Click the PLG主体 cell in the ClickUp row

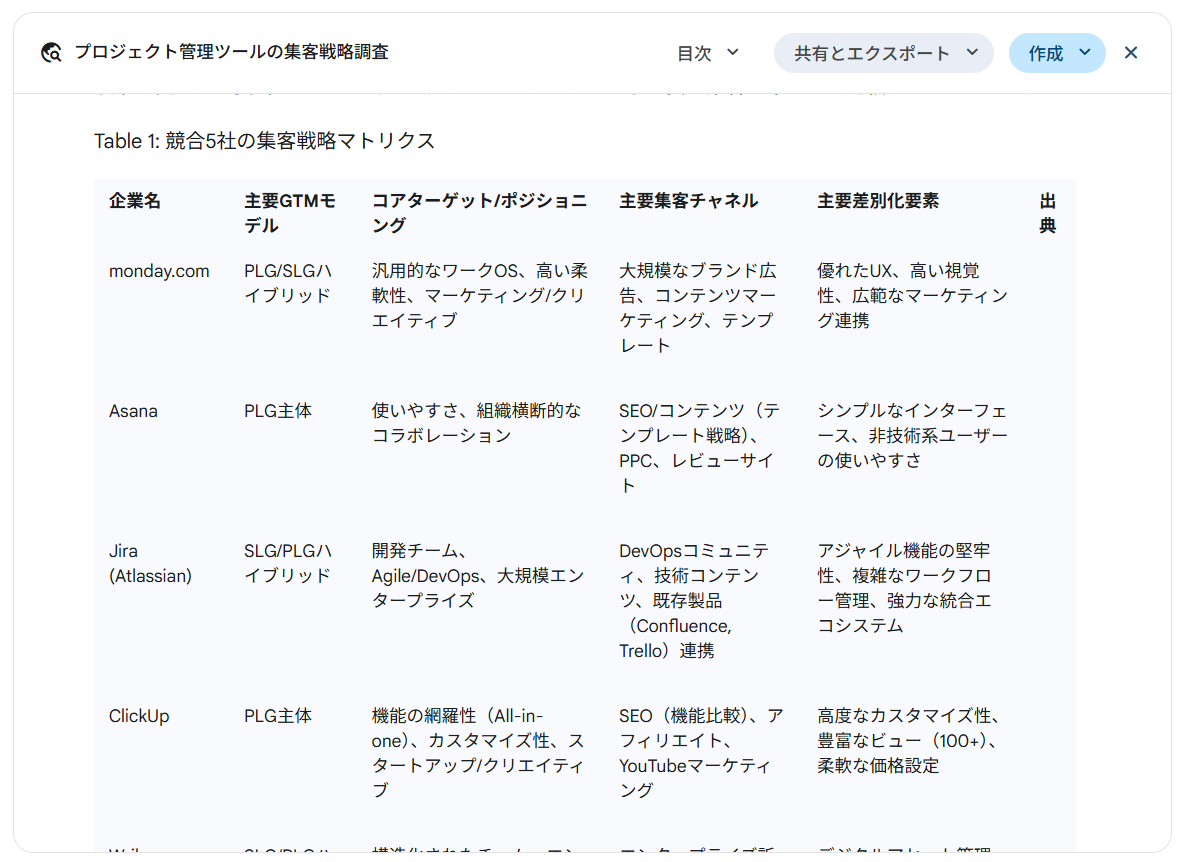[278, 716]
